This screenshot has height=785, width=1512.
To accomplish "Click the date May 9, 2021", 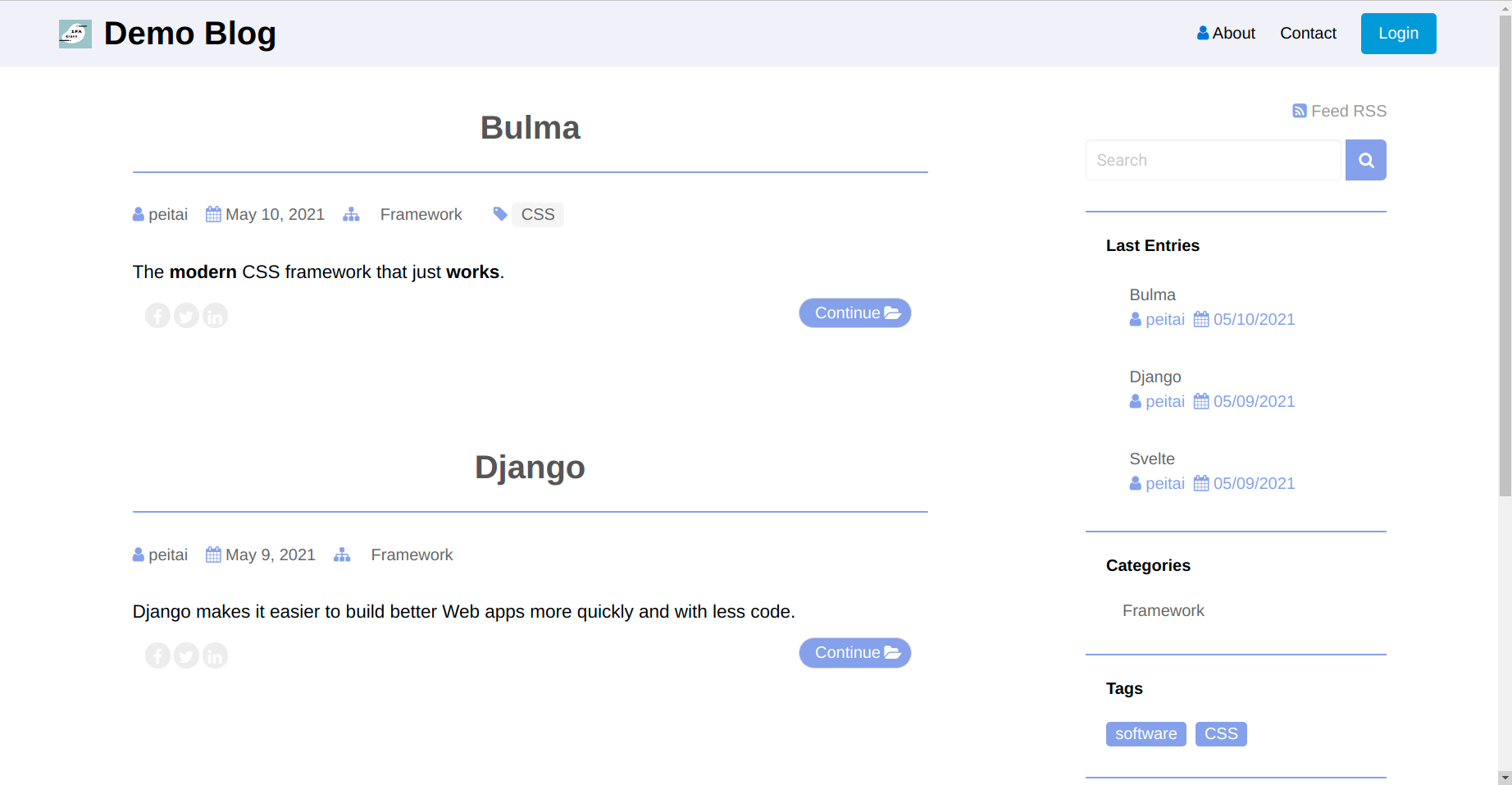I will coord(271,555).
